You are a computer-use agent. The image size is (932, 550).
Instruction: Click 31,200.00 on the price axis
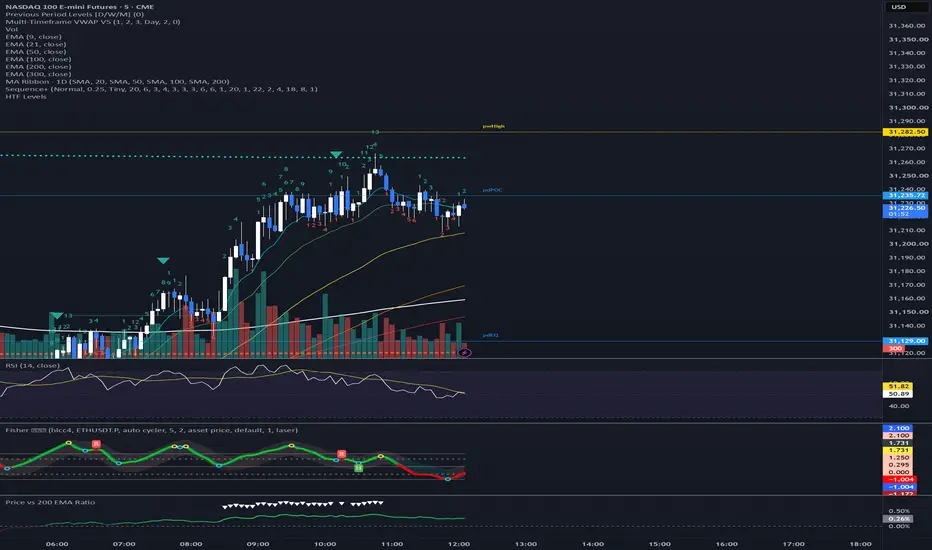click(x=908, y=244)
